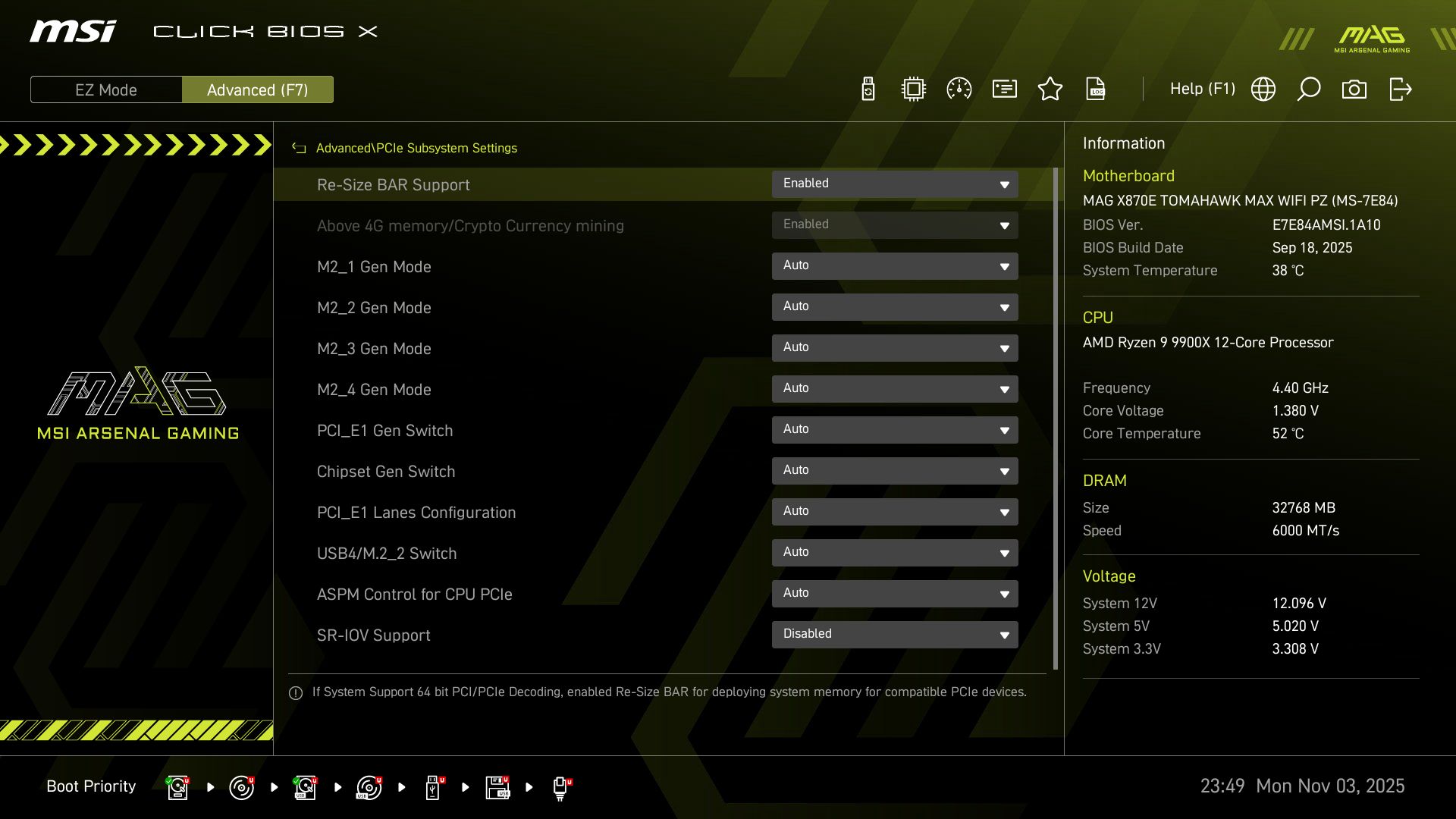The width and height of the screenshot is (1456, 819).
Task: Click the exit BIOS arrow icon
Action: (1399, 89)
